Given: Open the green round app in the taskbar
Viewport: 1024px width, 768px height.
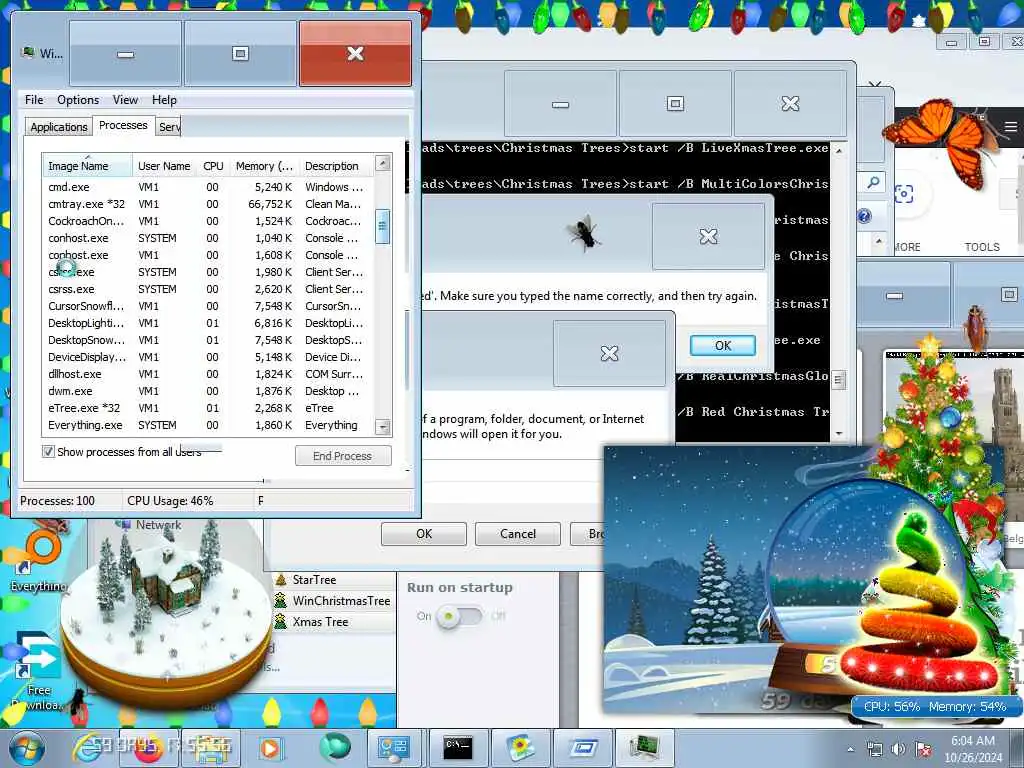Looking at the screenshot, I should coord(335,747).
